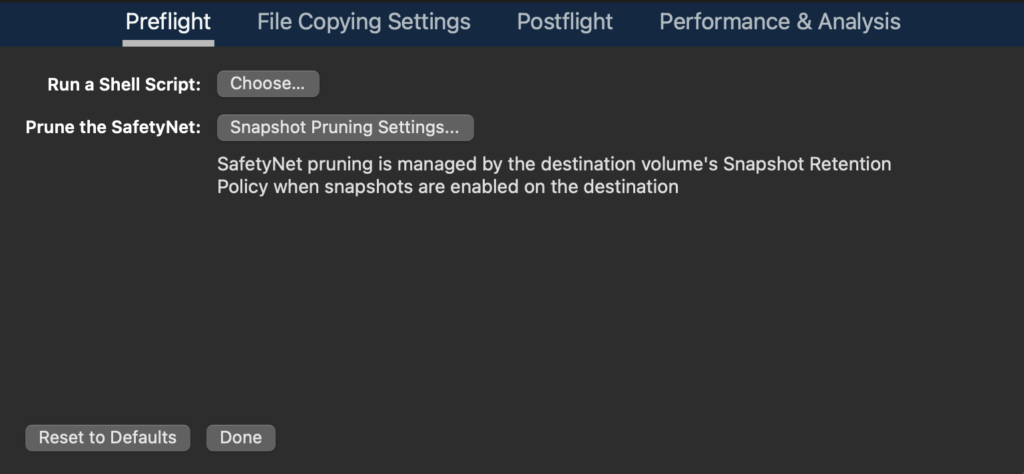Configure SafetyNet snapshot pruning settings
1024x474 pixels.
(345, 128)
